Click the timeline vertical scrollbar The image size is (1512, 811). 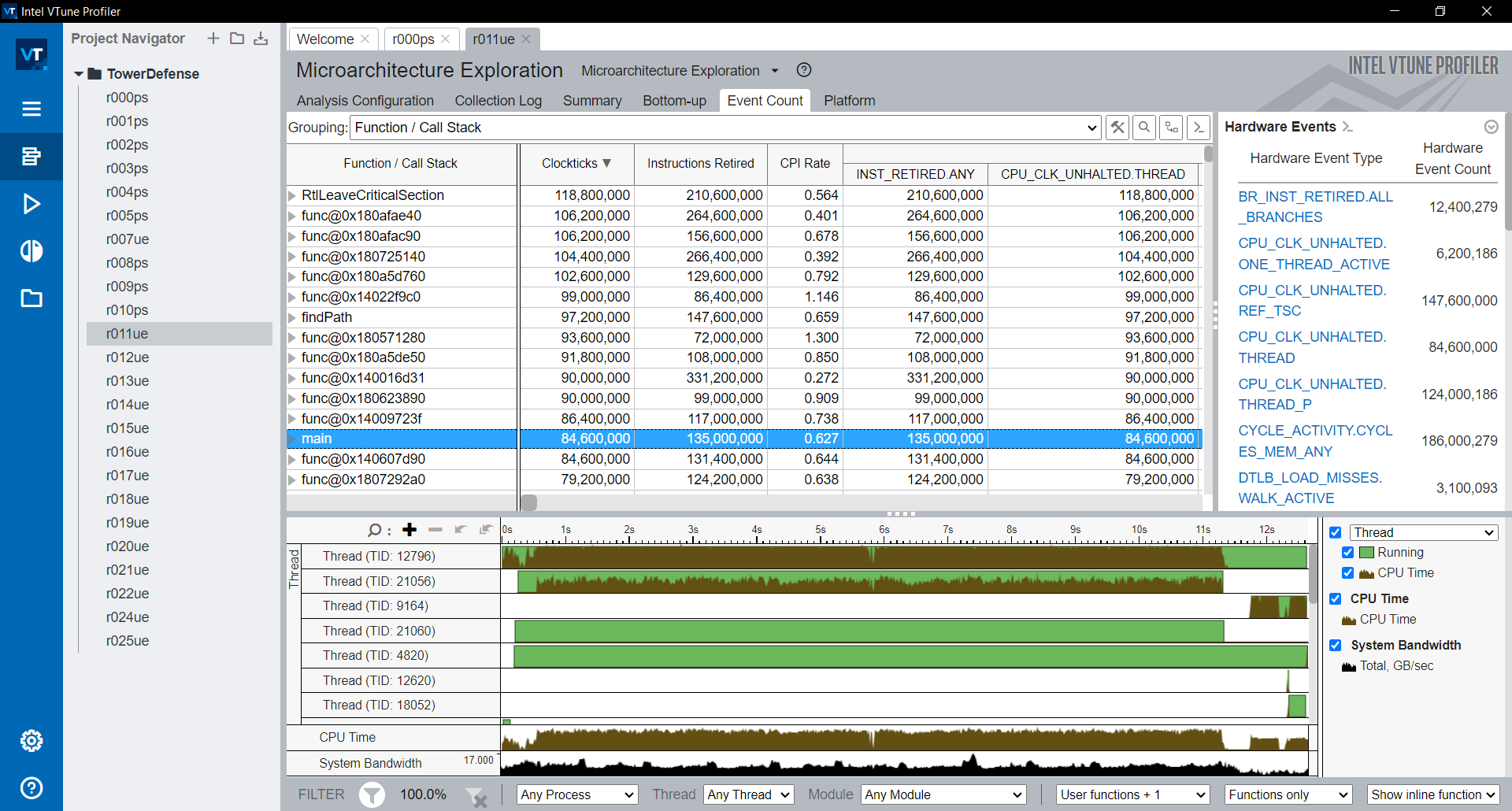(x=1313, y=573)
